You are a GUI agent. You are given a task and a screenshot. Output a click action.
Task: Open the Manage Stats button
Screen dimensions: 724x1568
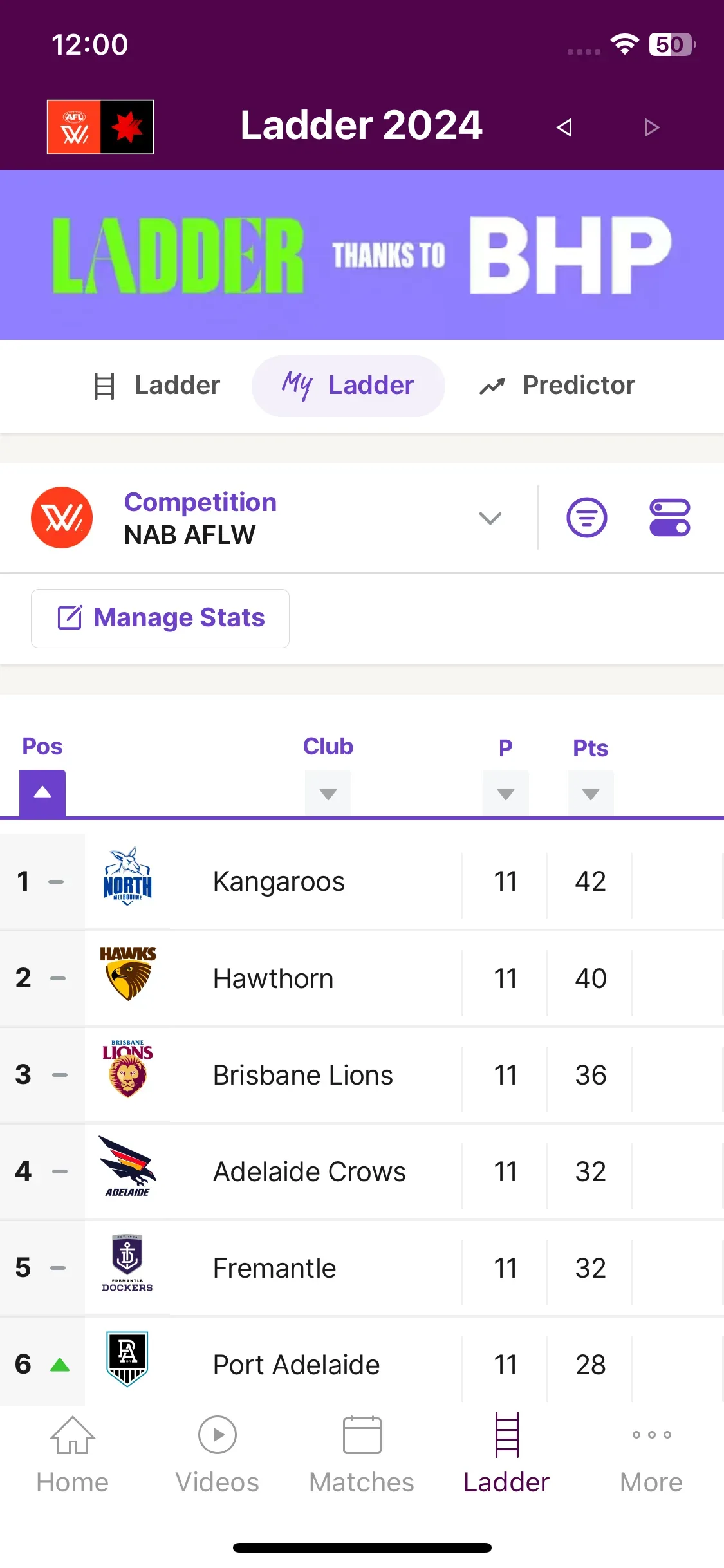160,618
